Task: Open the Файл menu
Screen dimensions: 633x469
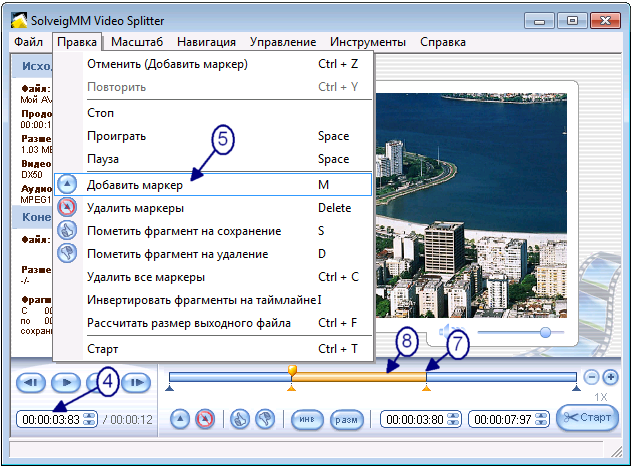Action: click(28, 42)
